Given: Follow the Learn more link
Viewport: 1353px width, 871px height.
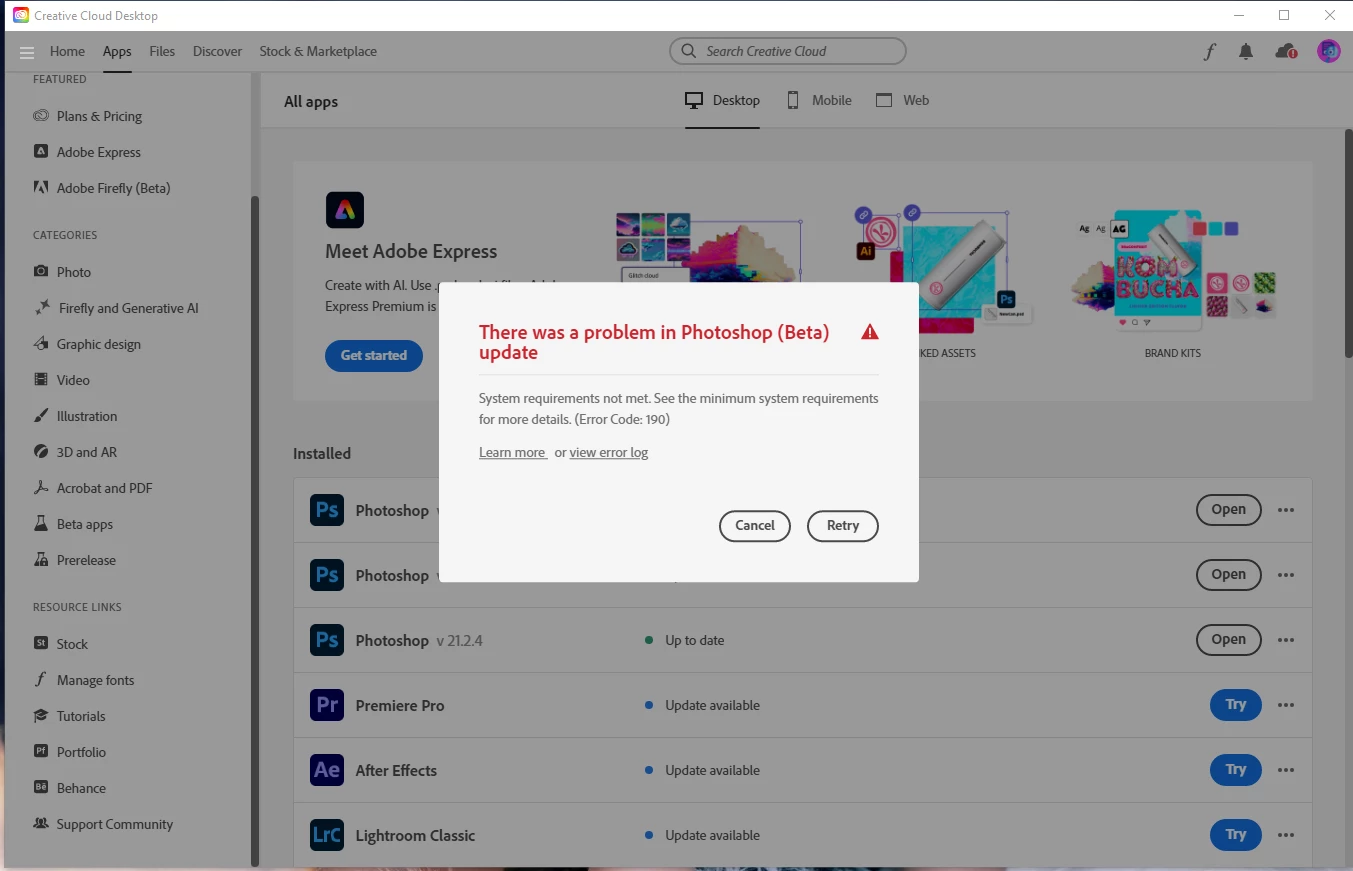Looking at the screenshot, I should click(512, 453).
